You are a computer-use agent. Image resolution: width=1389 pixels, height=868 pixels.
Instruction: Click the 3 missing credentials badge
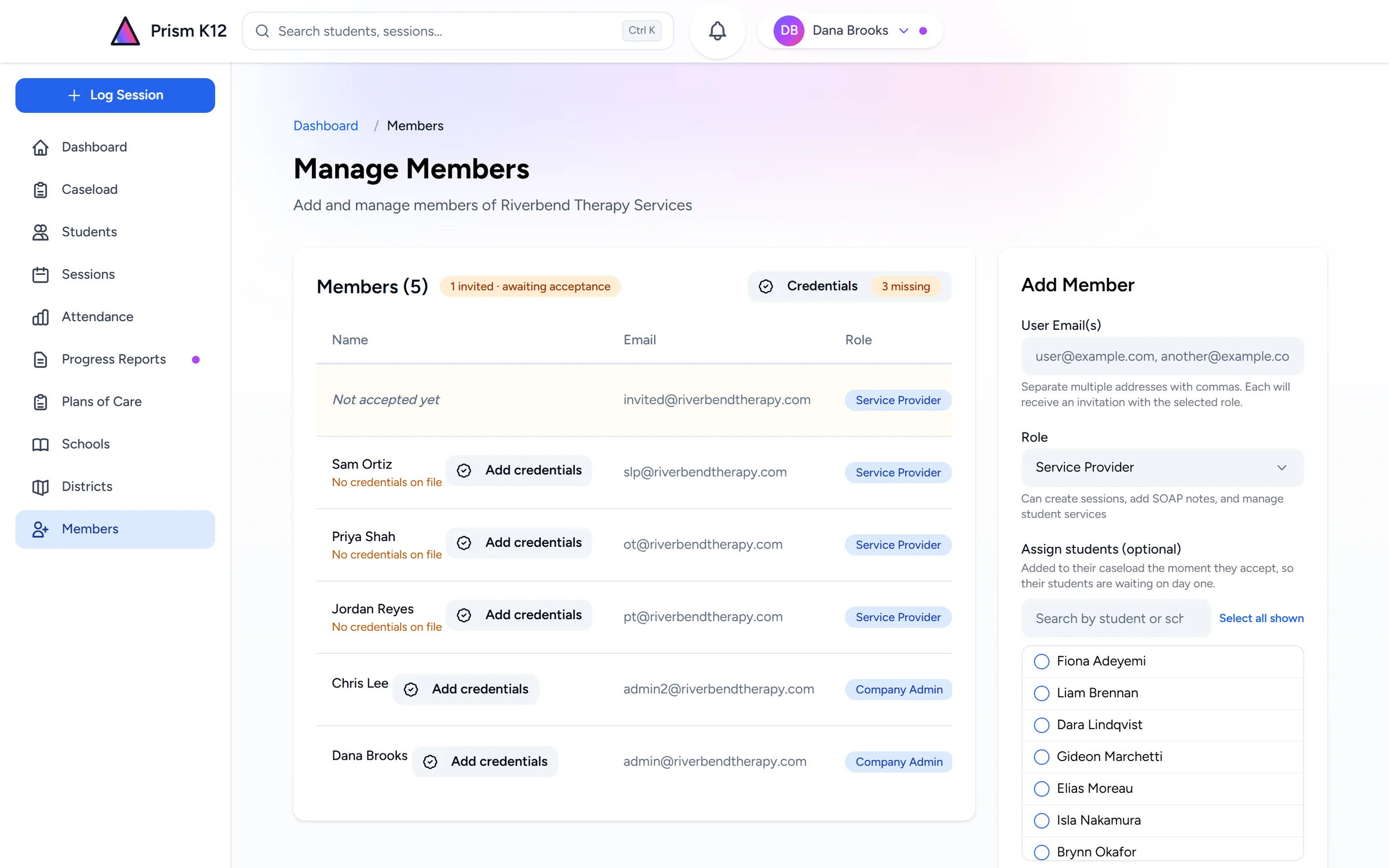coord(906,286)
